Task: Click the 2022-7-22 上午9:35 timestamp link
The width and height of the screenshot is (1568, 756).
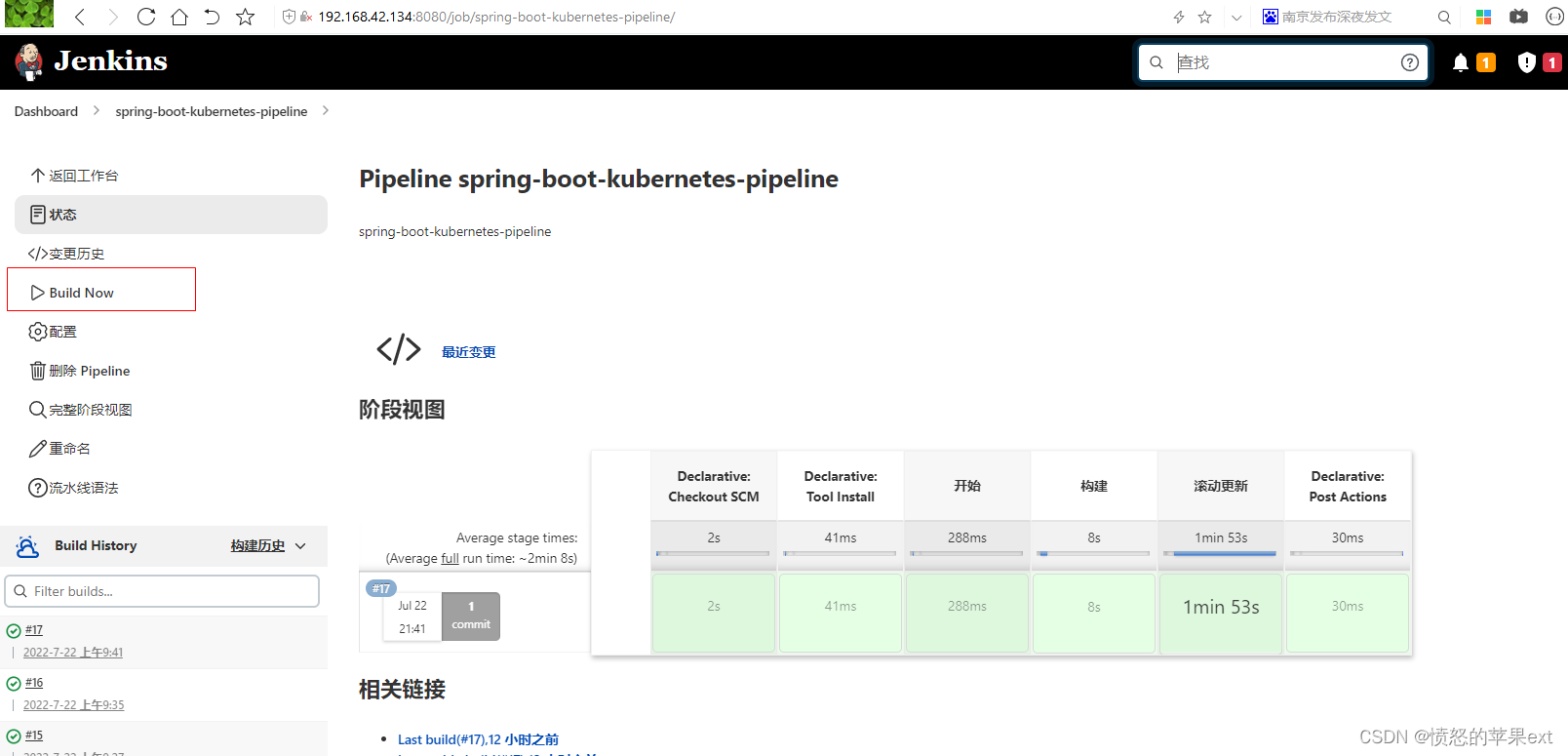Action: (74, 705)
